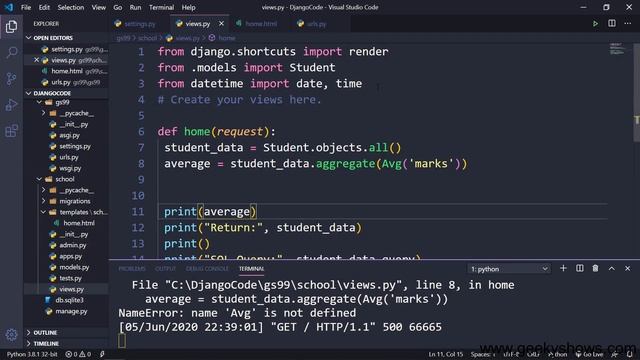640x360 pixels.
Task: Open db.sqlite3 file
Action: tap(69, 300)
